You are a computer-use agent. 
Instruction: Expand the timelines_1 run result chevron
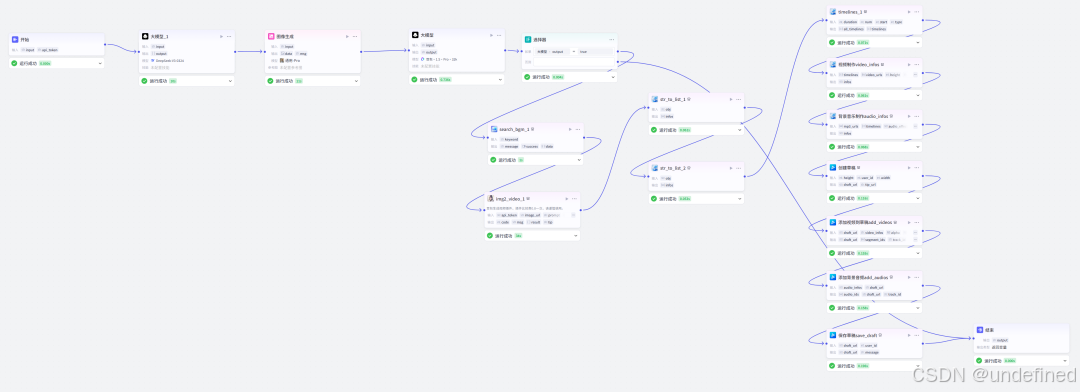(917, 42)
